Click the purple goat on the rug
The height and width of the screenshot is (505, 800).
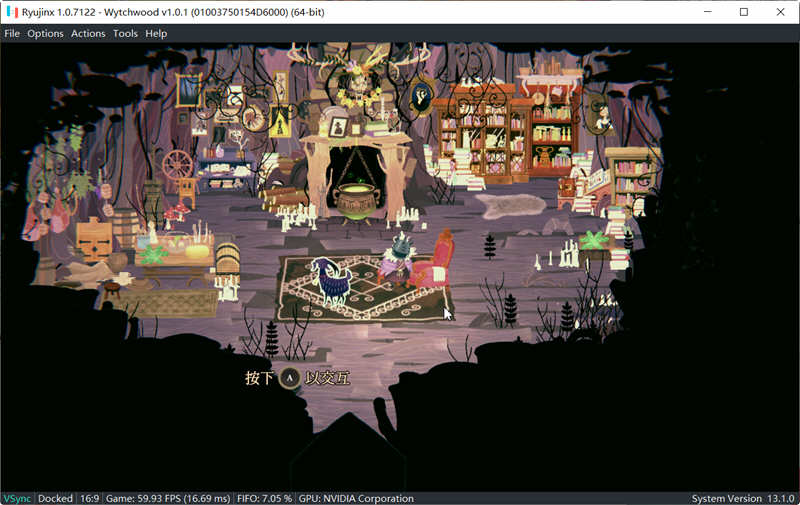(331, 281)
